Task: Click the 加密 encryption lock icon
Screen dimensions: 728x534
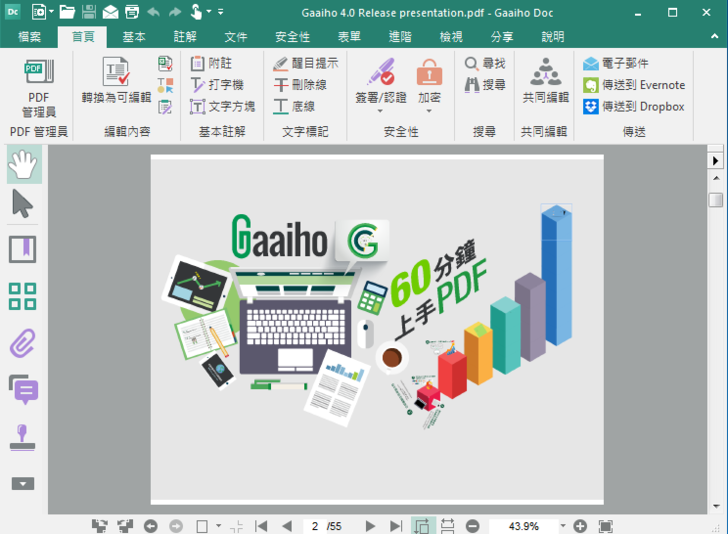Action: (x=429, y=72)
